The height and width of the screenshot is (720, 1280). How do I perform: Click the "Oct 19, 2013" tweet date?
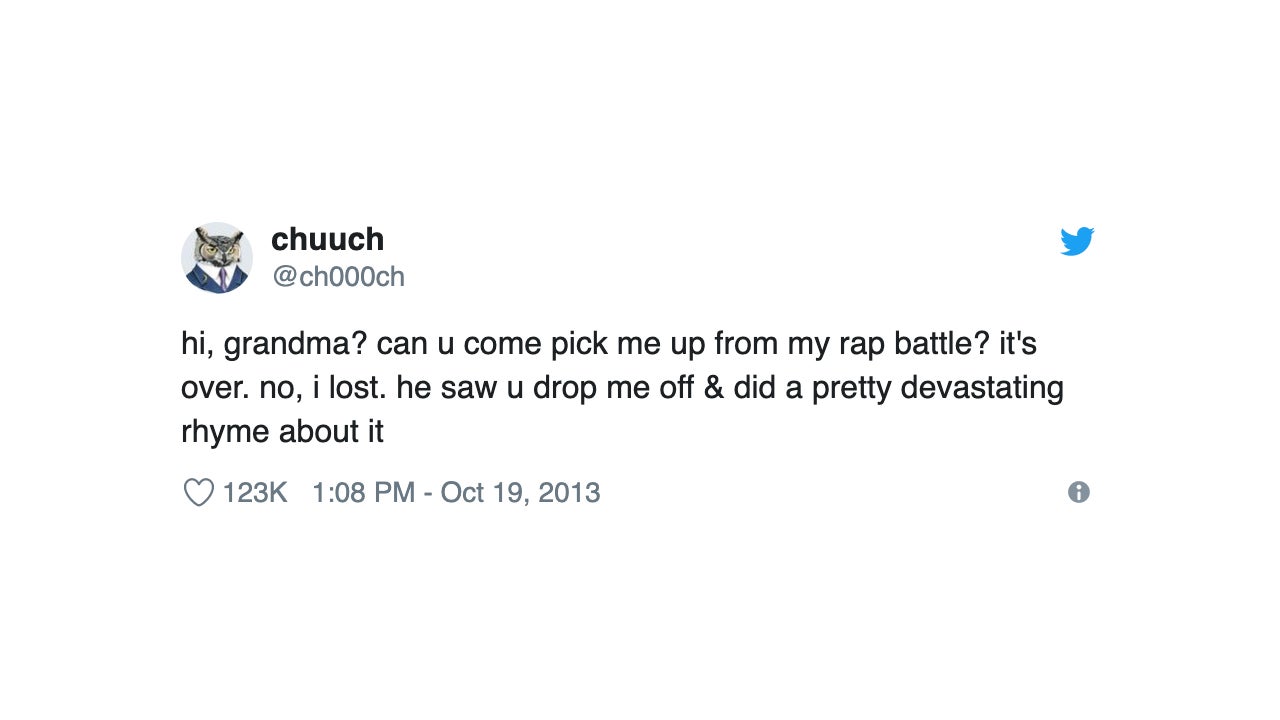[520, 492]
